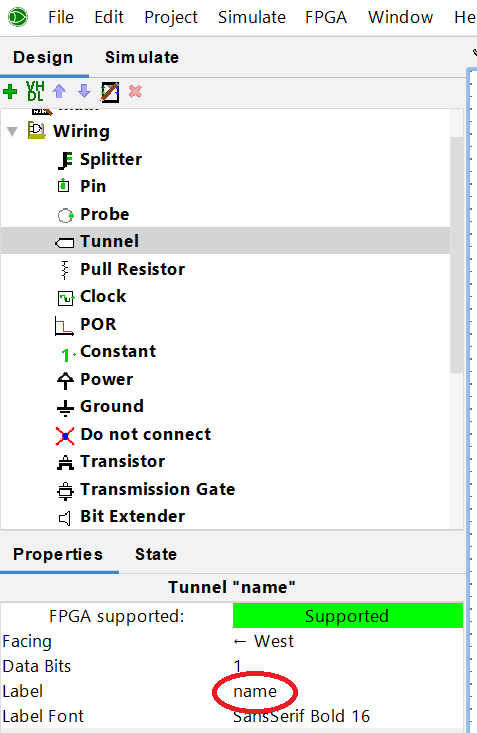Click the Label field containing name
The height and width of the screenshot is (733, 477).
point(347,691)
